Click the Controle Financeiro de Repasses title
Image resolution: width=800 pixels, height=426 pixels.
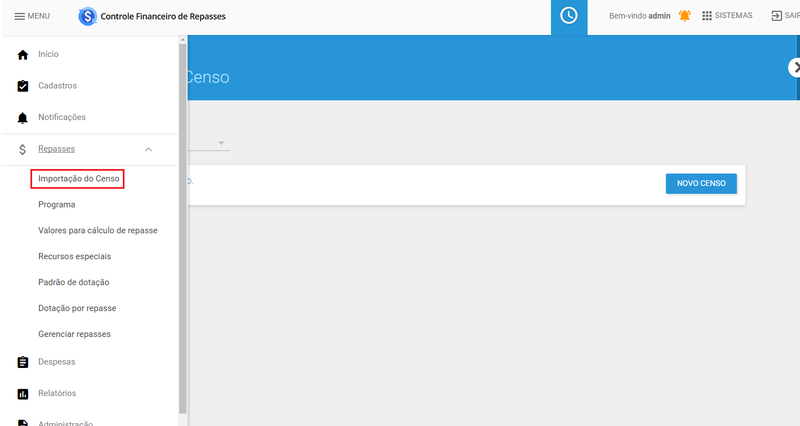coord(163,16)
